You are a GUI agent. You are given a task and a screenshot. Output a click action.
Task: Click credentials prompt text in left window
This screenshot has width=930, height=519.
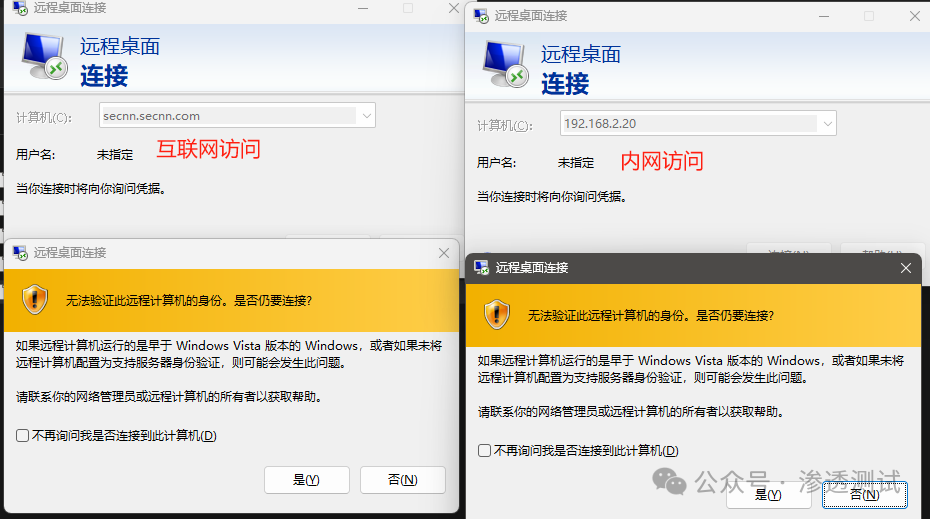pos(91,189)
